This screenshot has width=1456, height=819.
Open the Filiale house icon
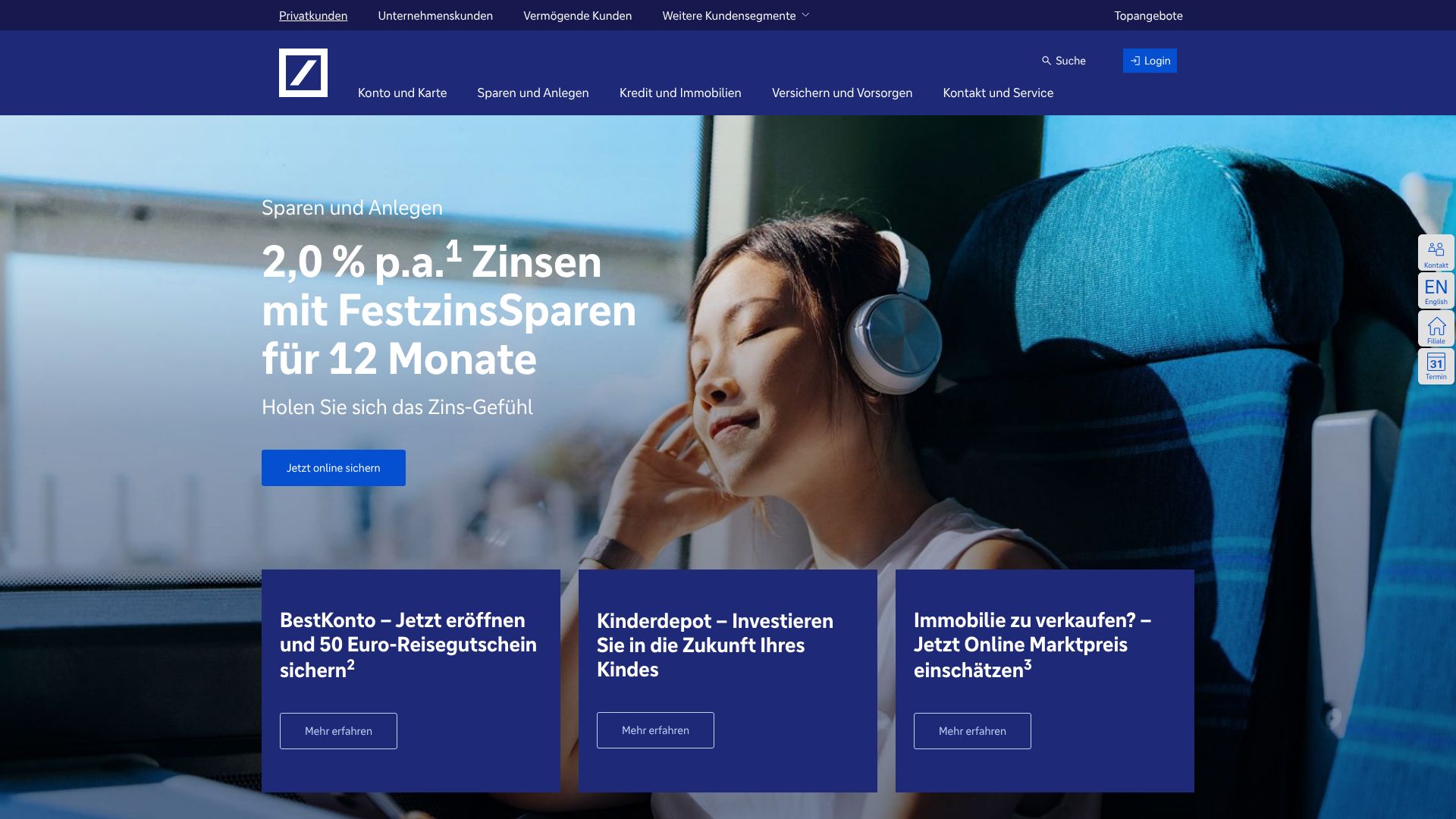point(1436,328)
